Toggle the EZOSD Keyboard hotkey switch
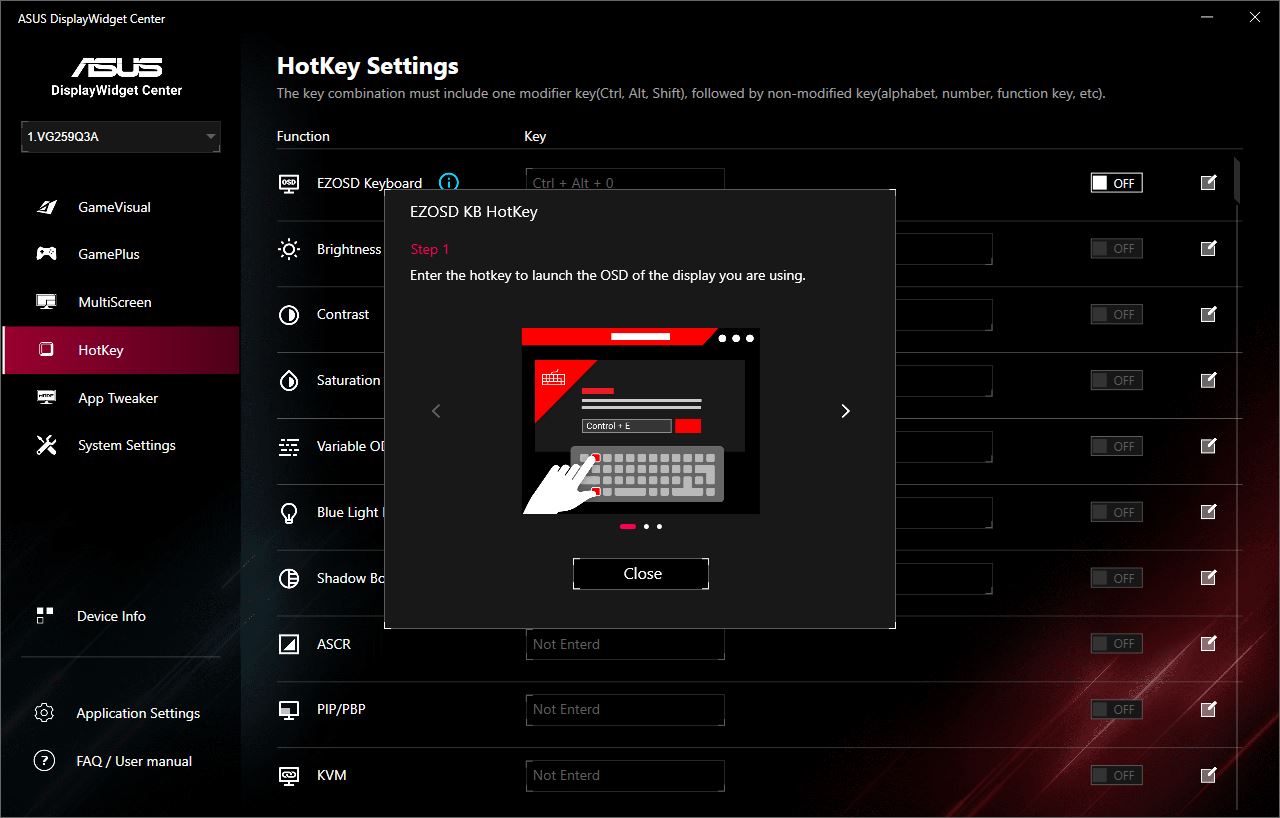Screen dimensions: 1280x818 (x=1116, y=183)
